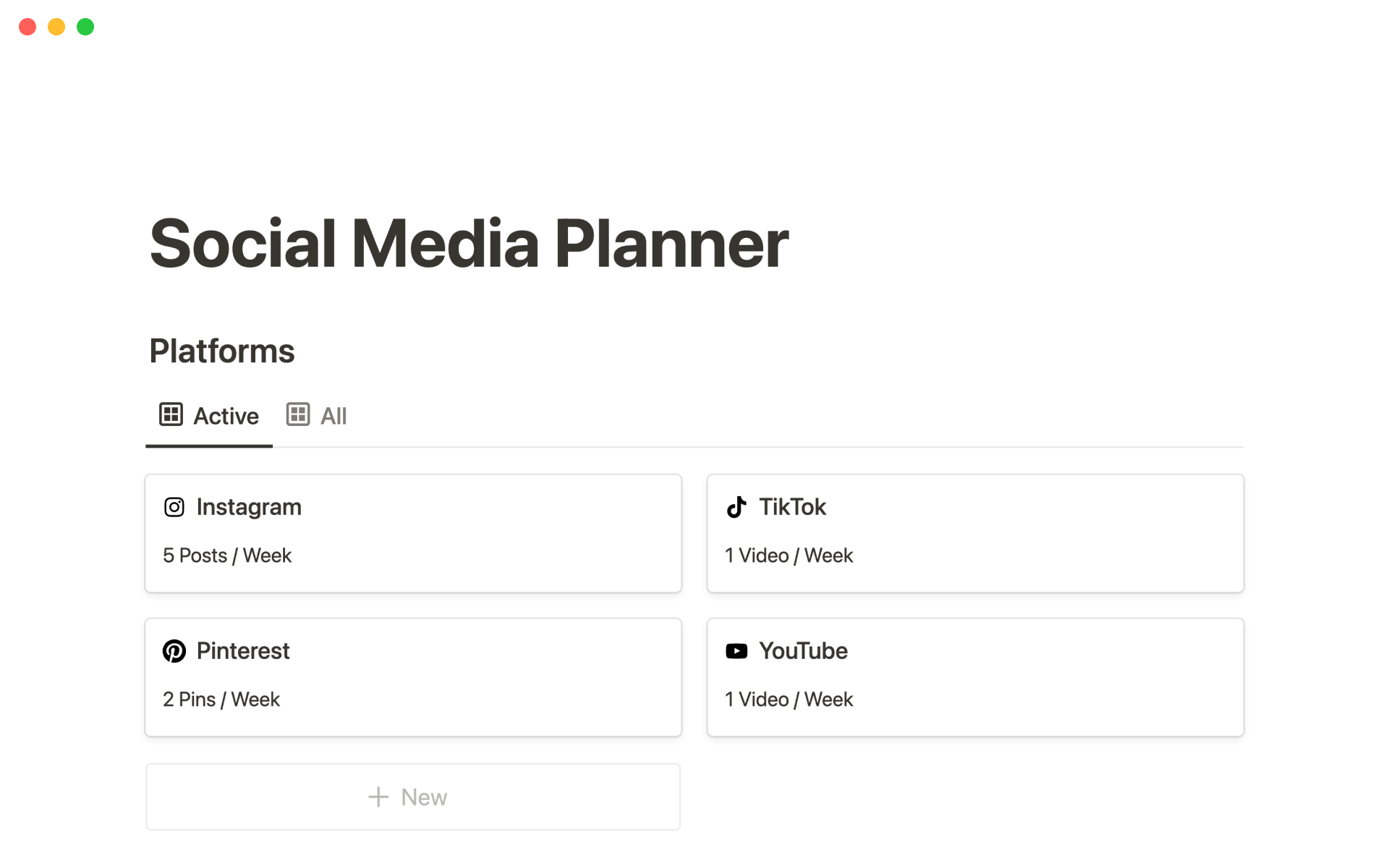
Task: Open the YouTube platform page
Action: point(803,651)
